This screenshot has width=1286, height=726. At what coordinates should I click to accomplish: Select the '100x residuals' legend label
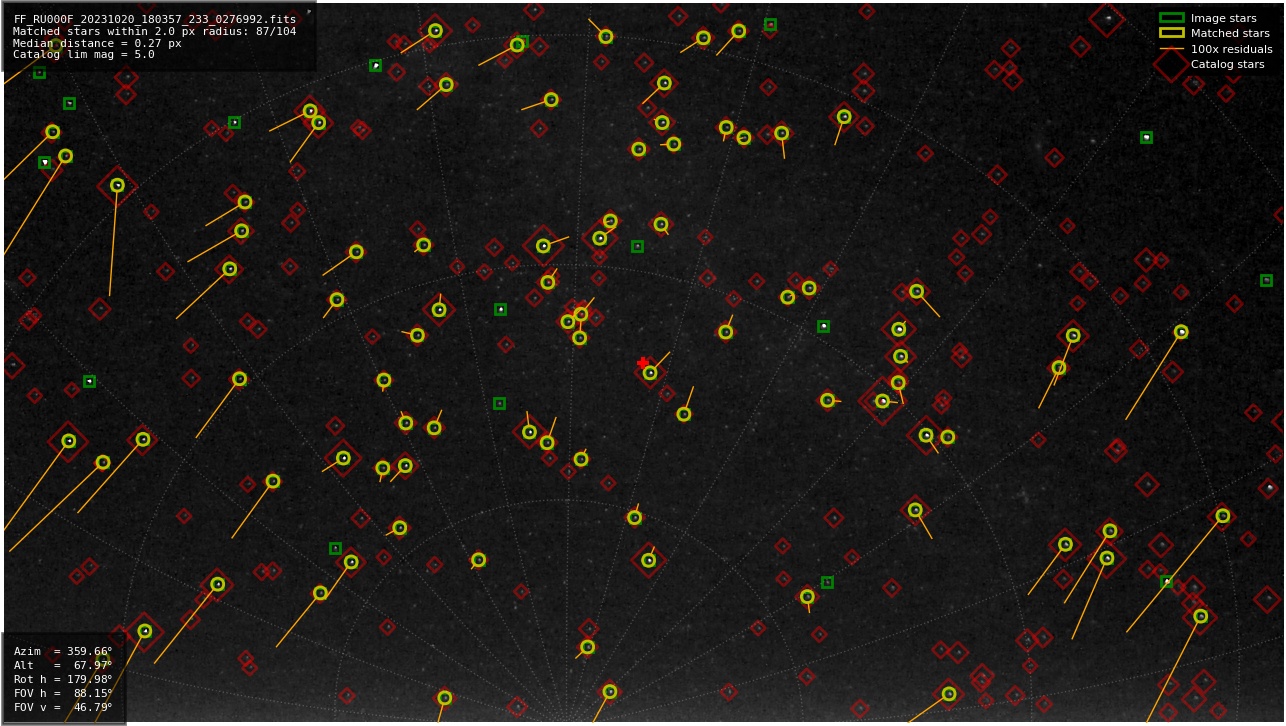pos(1231,49)
